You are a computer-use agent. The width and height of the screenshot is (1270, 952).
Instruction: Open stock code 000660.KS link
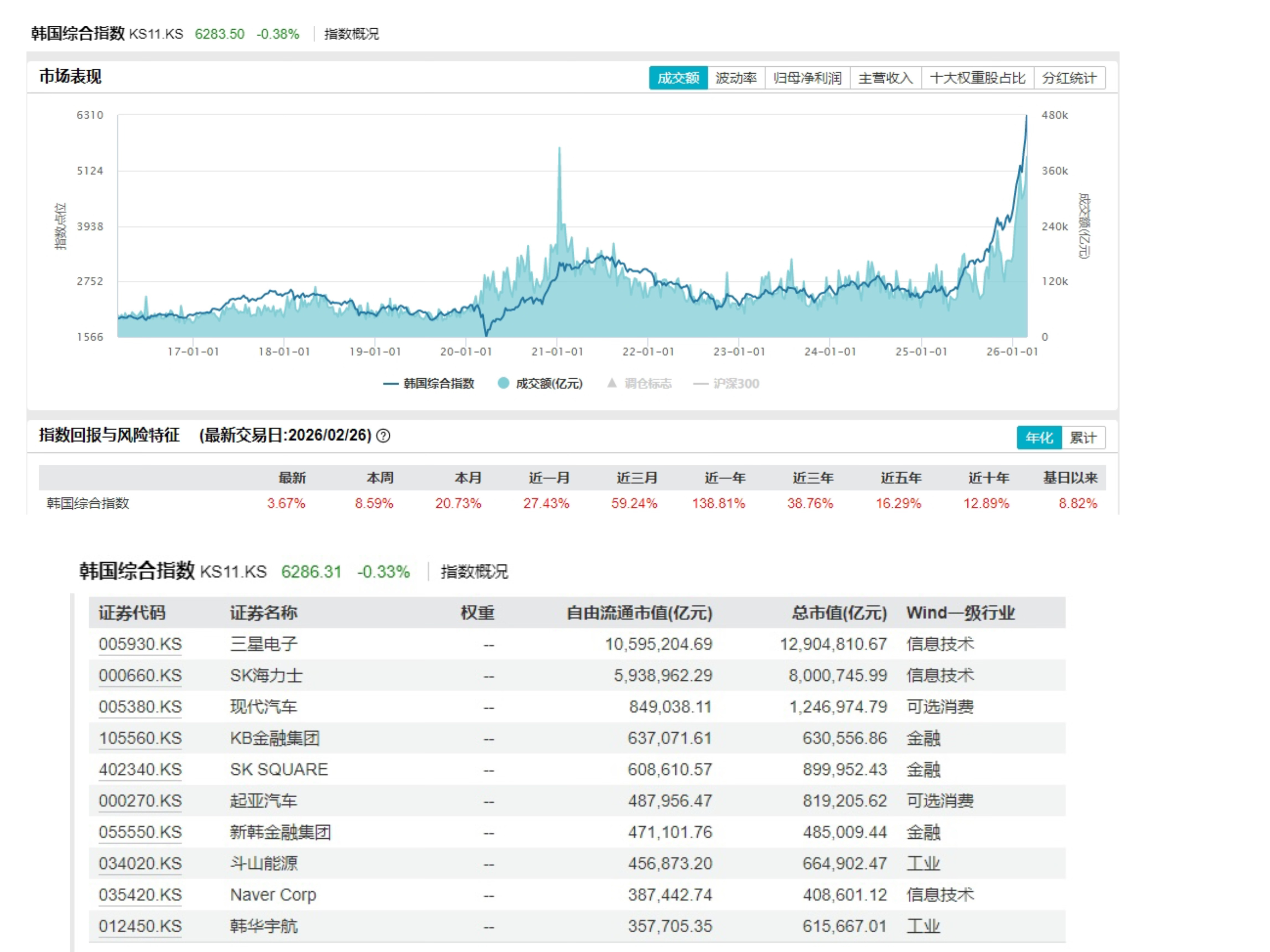point(140,675)
